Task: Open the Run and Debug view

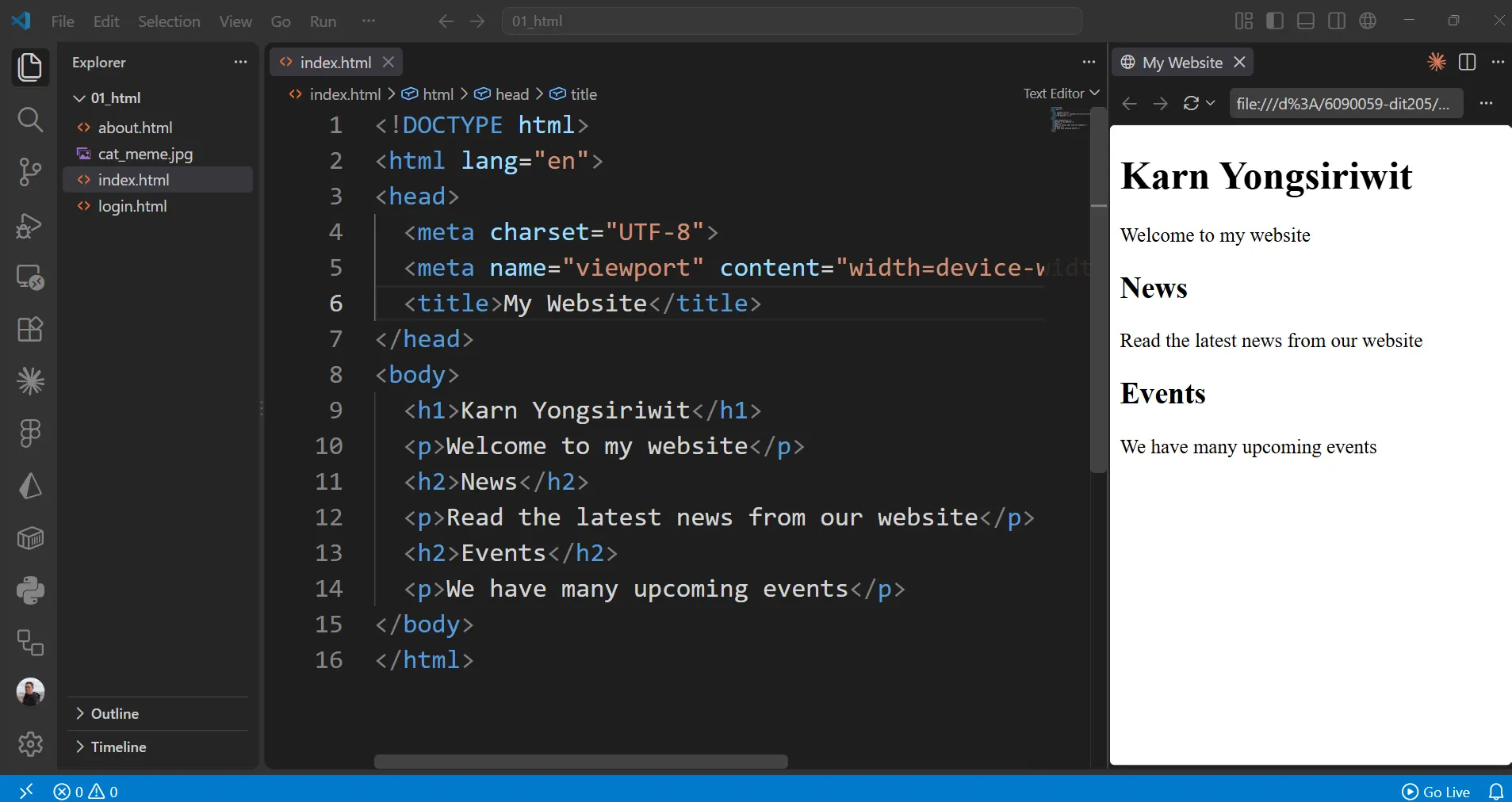Action: click(30, 225)
